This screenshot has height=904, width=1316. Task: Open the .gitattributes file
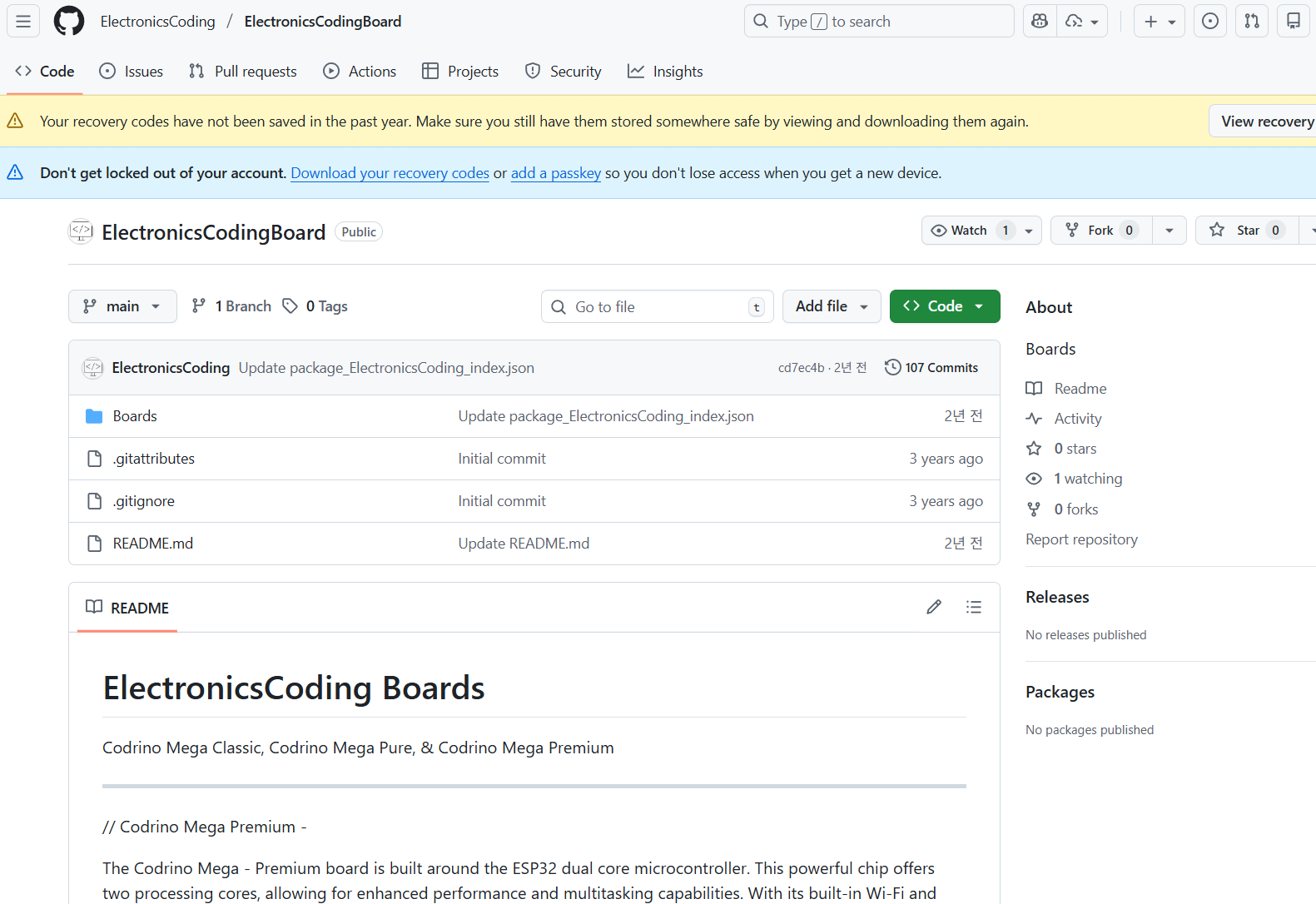coord(154,459)
